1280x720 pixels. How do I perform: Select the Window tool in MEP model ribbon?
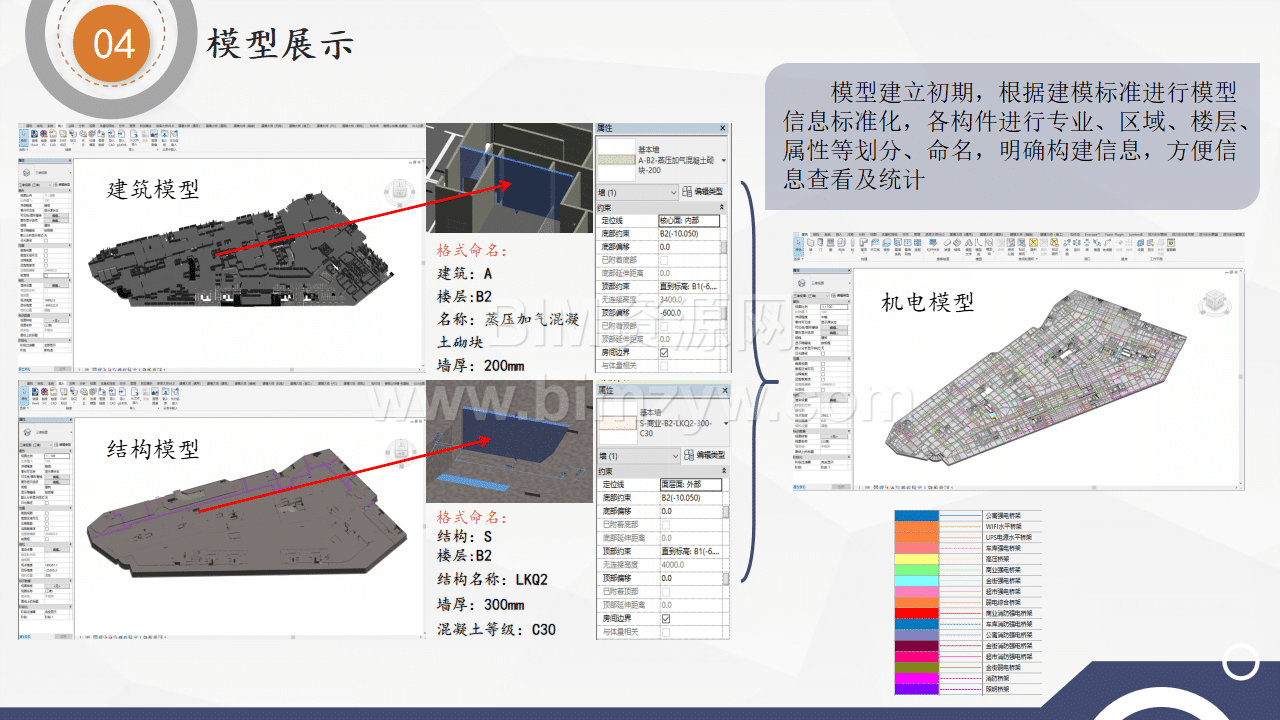(x=831, y=246)
